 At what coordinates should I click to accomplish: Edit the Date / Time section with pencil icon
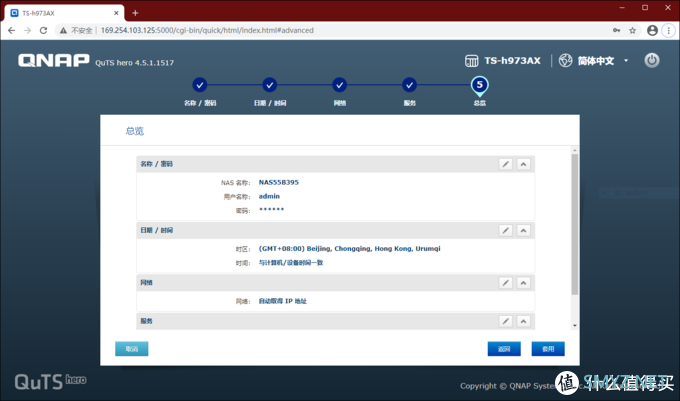(x=505, y=231)
